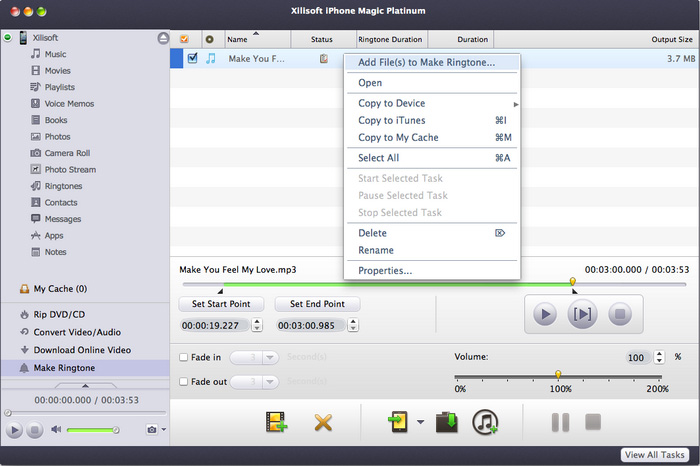Choose Select All from context menu
Screen dimensions: 700x466
431,158
